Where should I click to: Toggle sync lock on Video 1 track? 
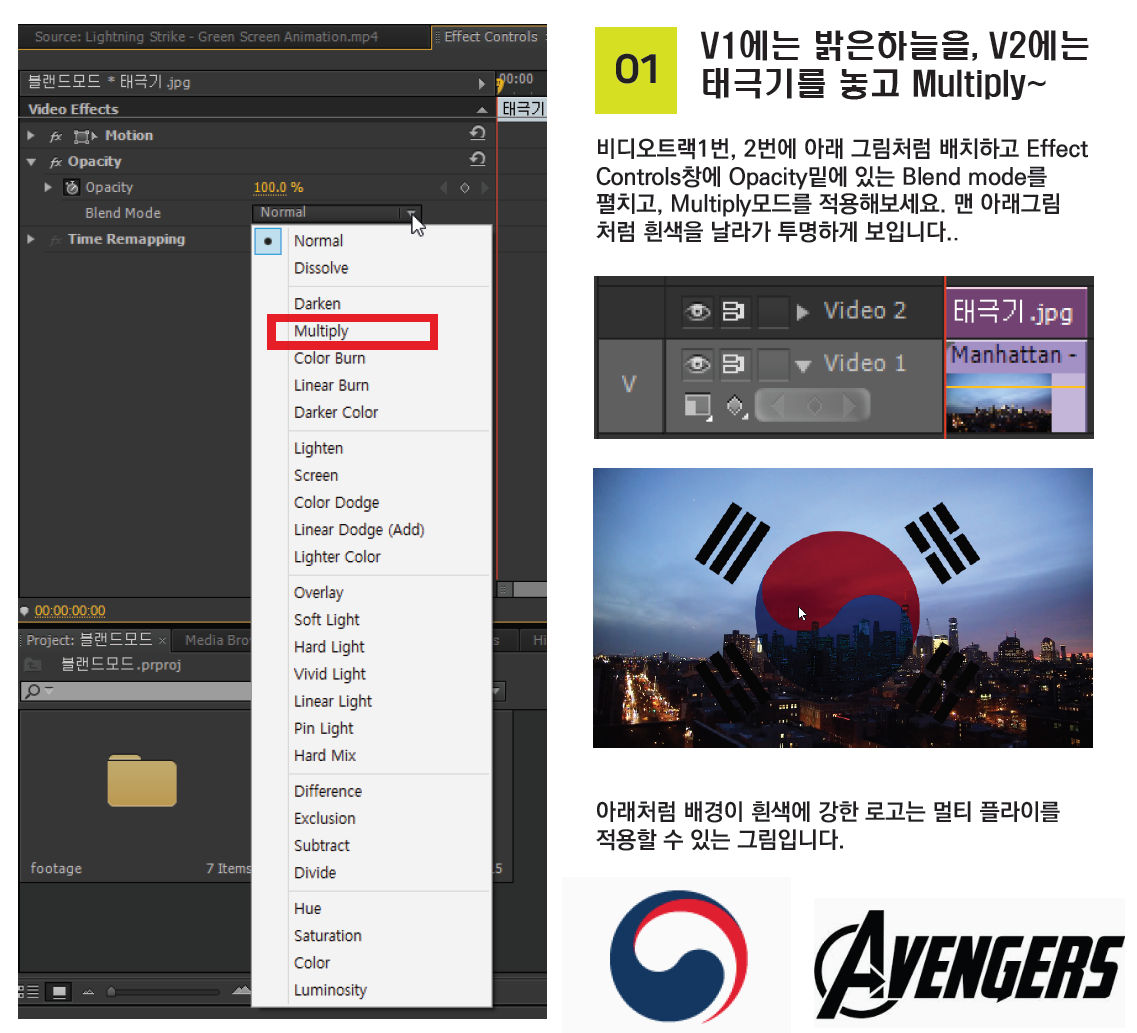pos(733,363)
